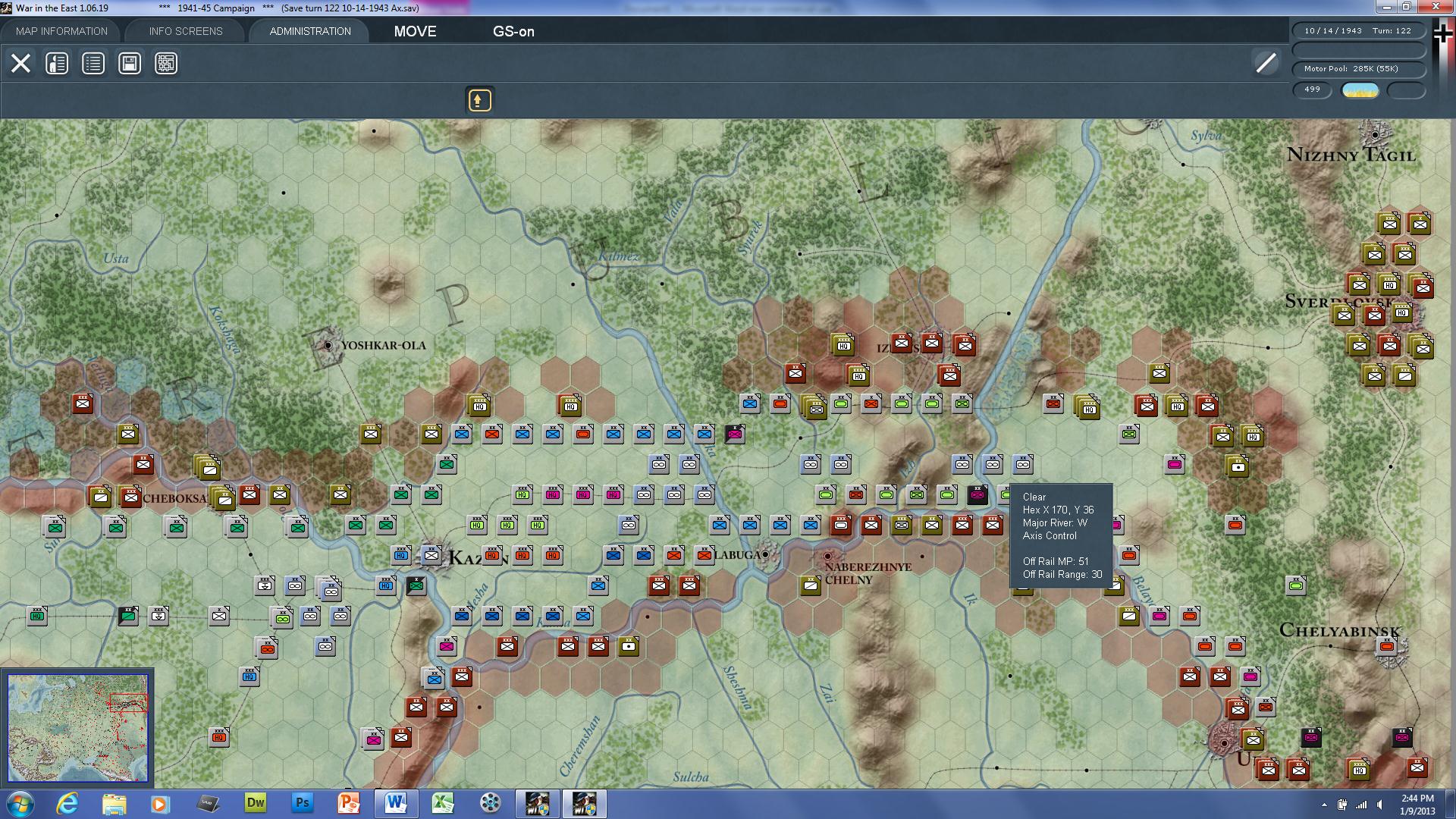1456x819 pixels.
Task: Open Windows Explorer folder in taskbar
Action: [114, 803]
